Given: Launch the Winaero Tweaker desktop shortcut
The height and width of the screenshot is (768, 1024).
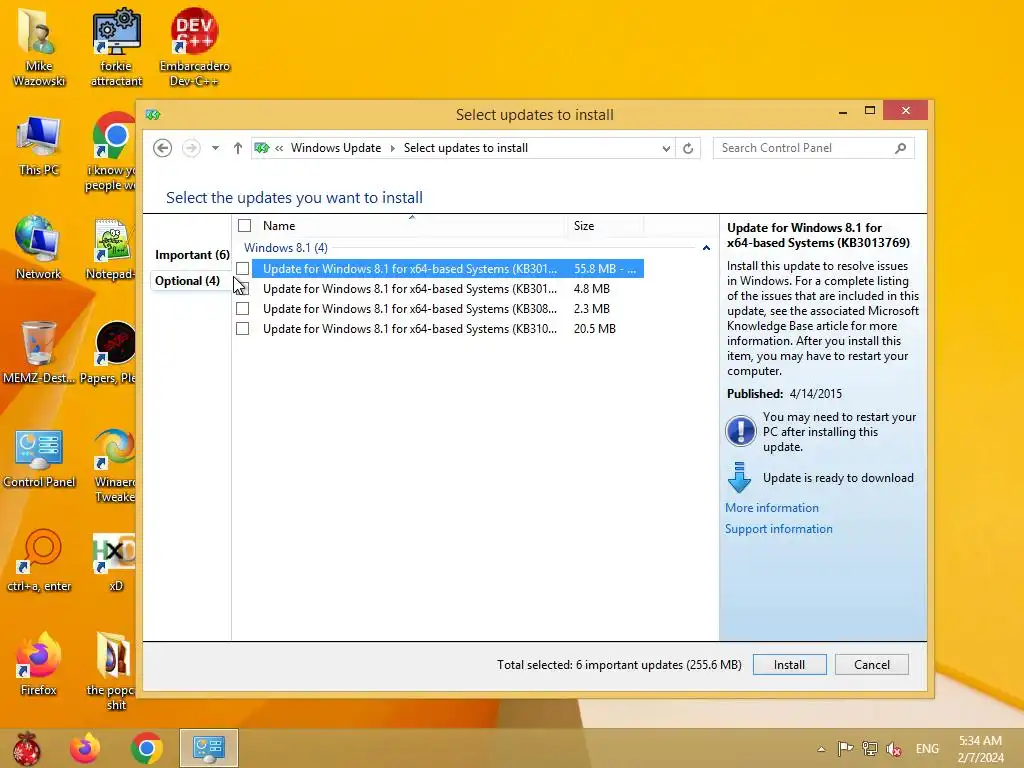Looking at the screenshot, I should (x=114, y=464).
